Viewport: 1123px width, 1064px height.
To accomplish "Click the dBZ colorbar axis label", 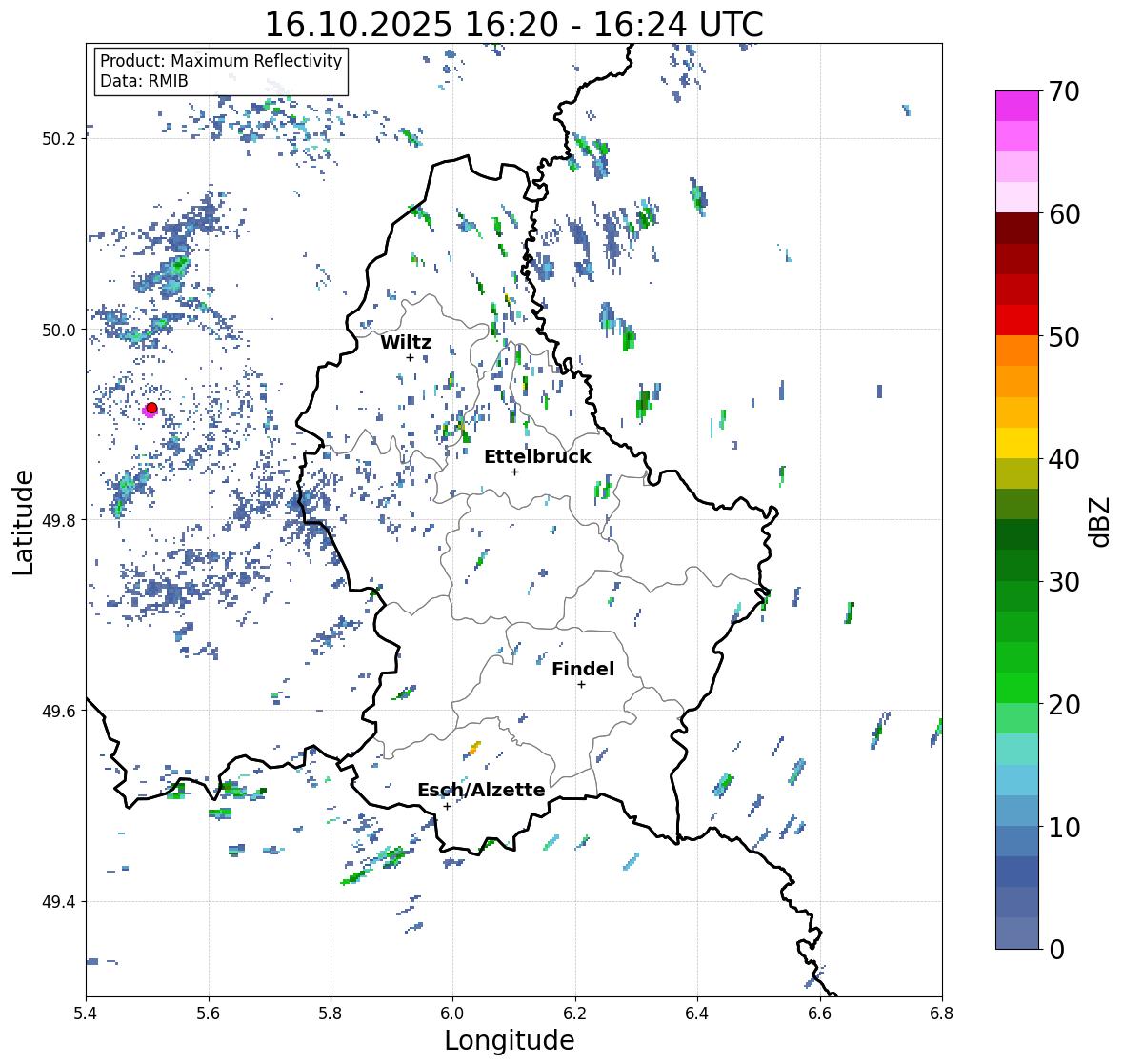I will [x=1101, y=520].
